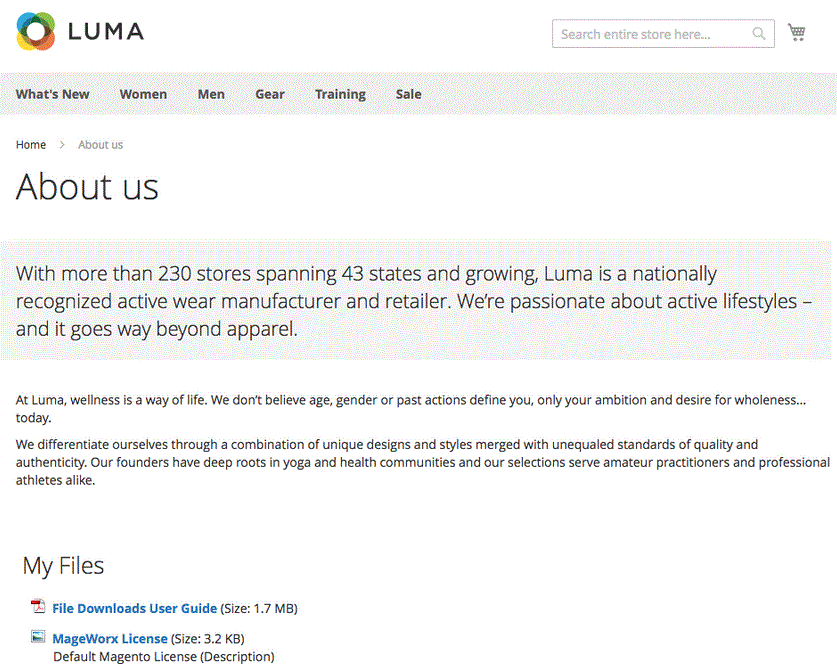Click the image file icon beside MageWorx License
837x668 pixels.
point(38,637)
